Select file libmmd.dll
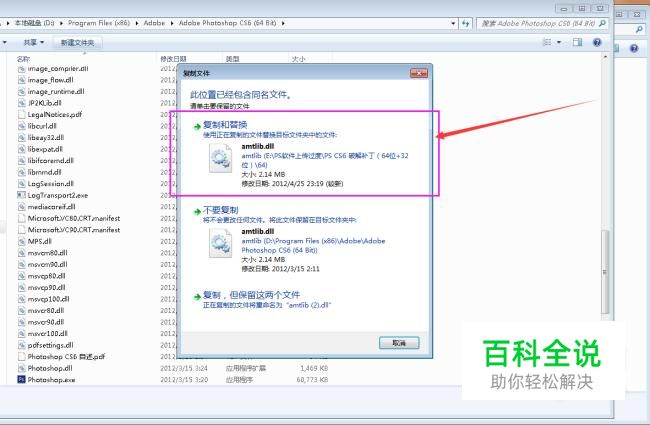The image size is (650, 425). coord(44,172)
